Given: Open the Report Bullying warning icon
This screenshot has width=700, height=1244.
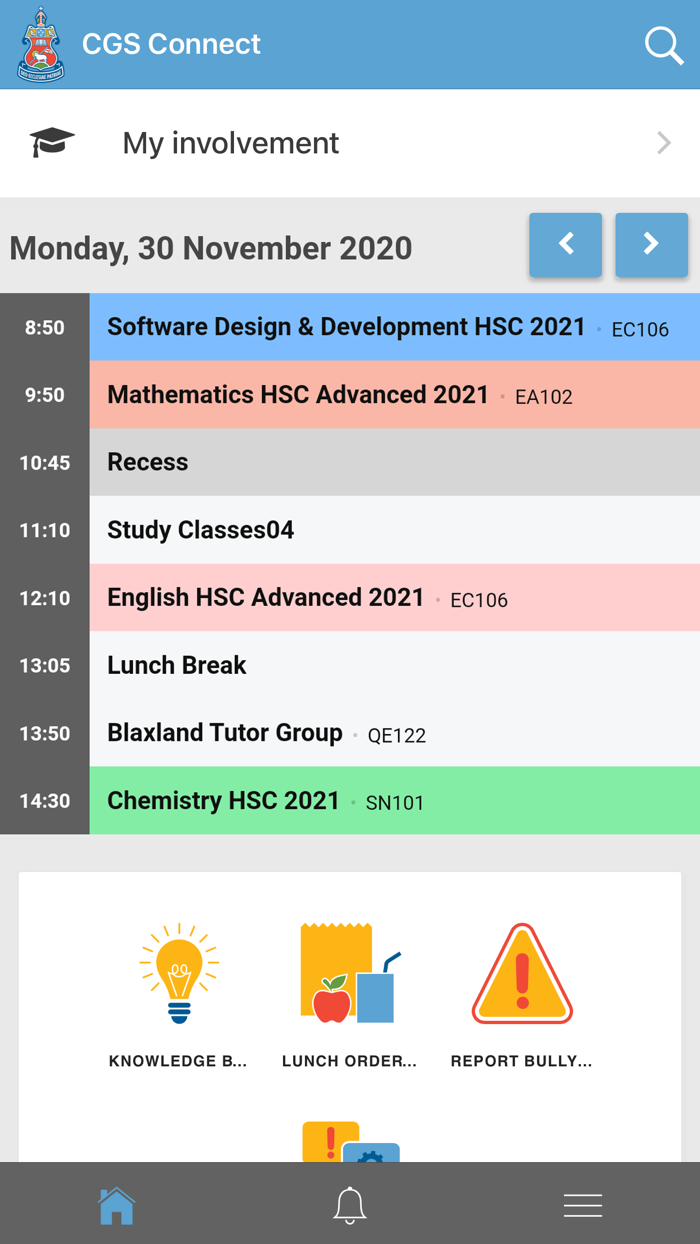Looking at the screenshot, I should (521, 968).
